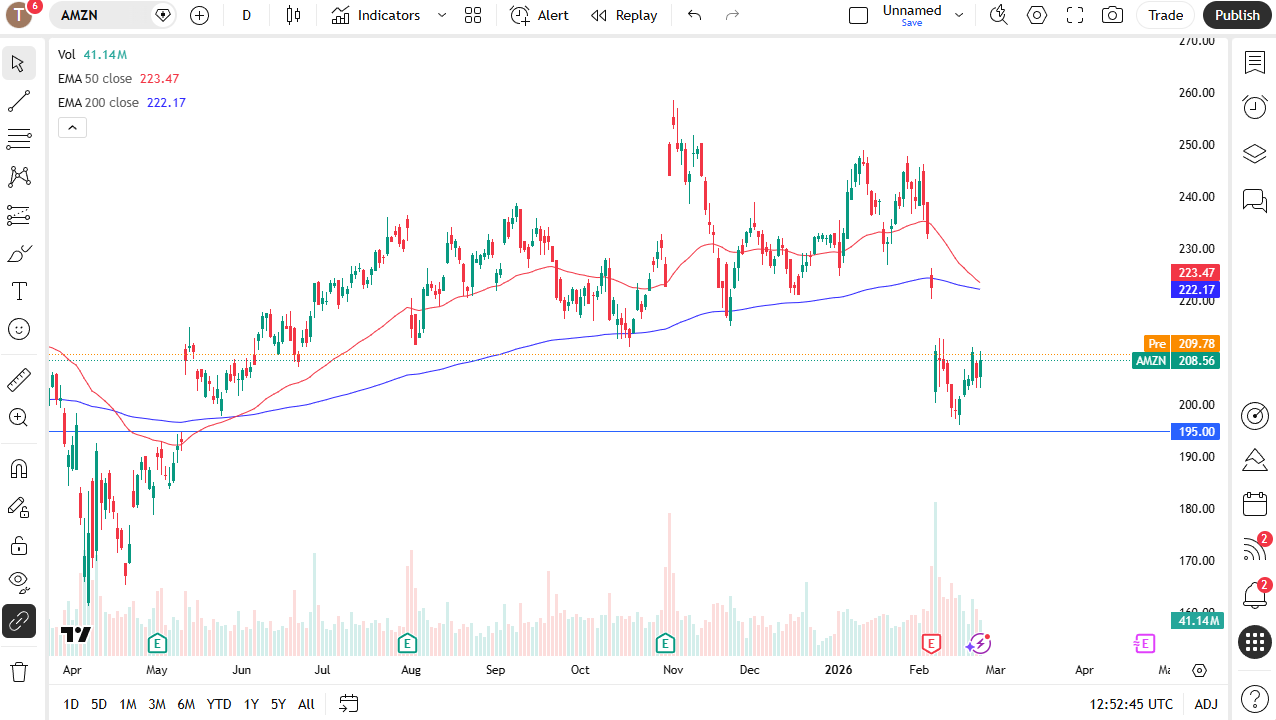Collapse the indicator legend chevron
The width and height of the screenshot is (1276, 720).
72,127
